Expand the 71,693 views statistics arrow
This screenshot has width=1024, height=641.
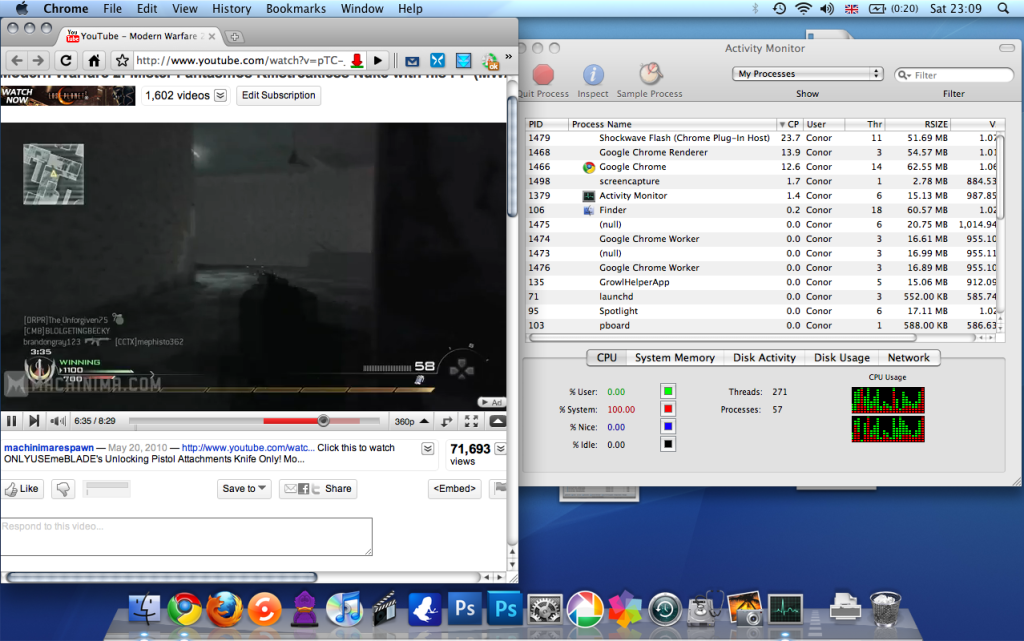[500, 448]
